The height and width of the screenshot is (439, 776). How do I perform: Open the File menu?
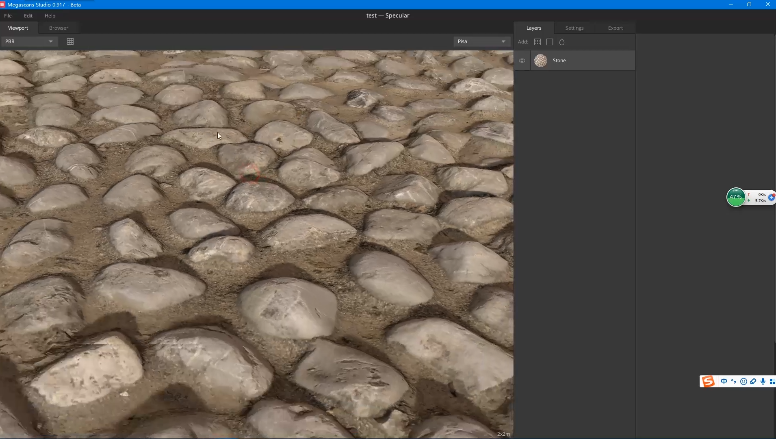7,16
